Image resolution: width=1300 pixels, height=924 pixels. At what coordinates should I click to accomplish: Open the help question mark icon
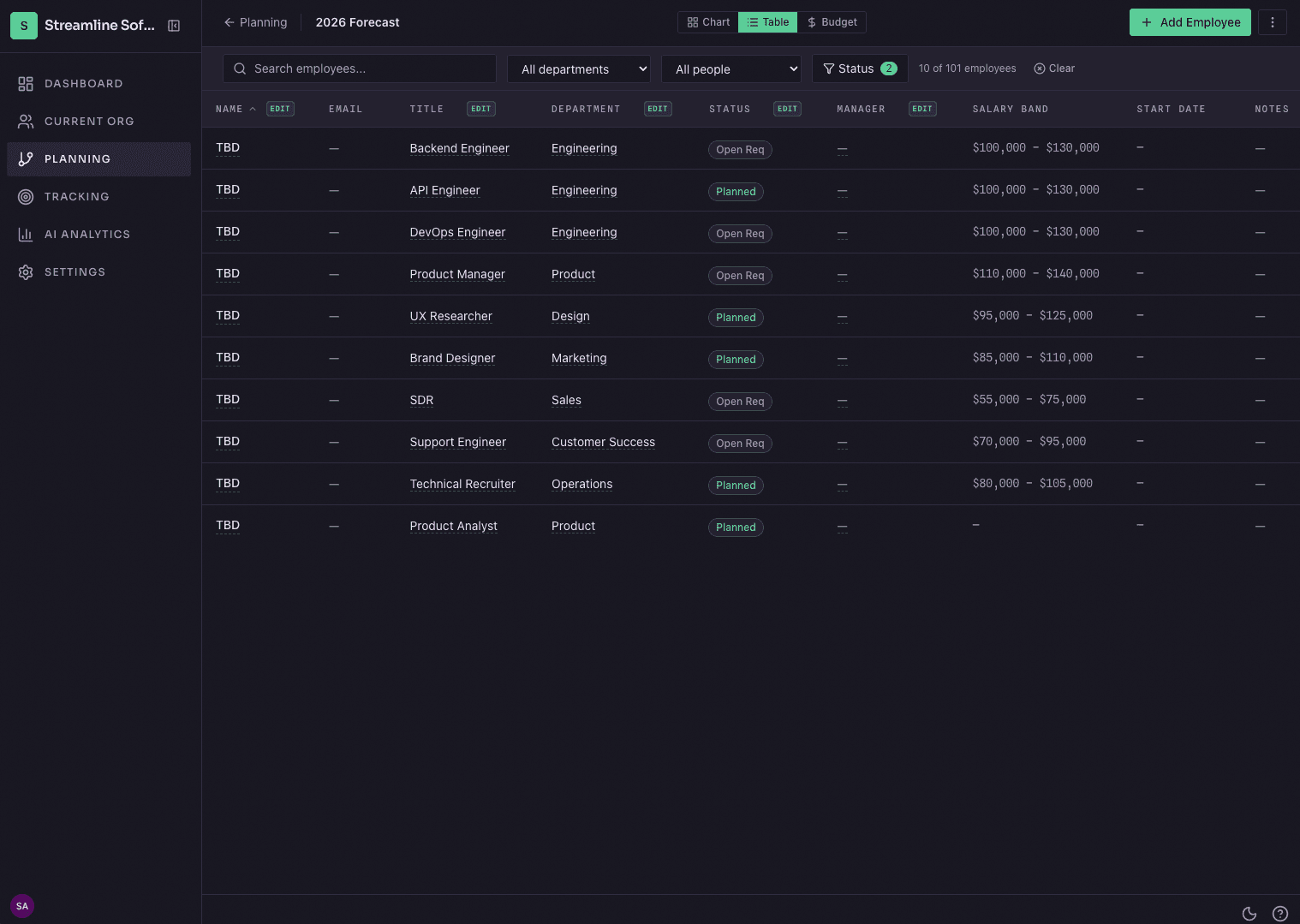(x=1280, y=914)
